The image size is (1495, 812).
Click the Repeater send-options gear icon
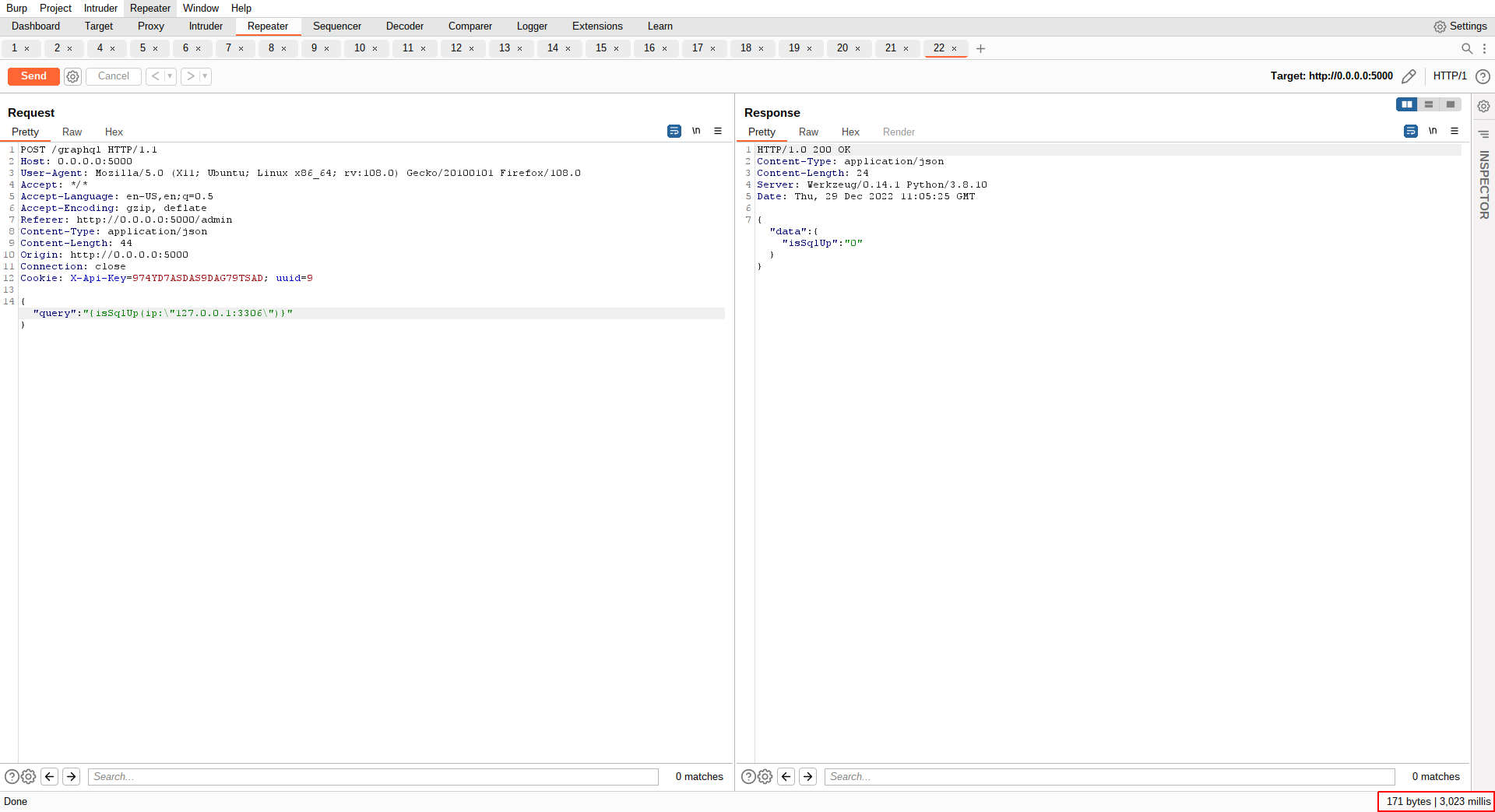[72, 76]
